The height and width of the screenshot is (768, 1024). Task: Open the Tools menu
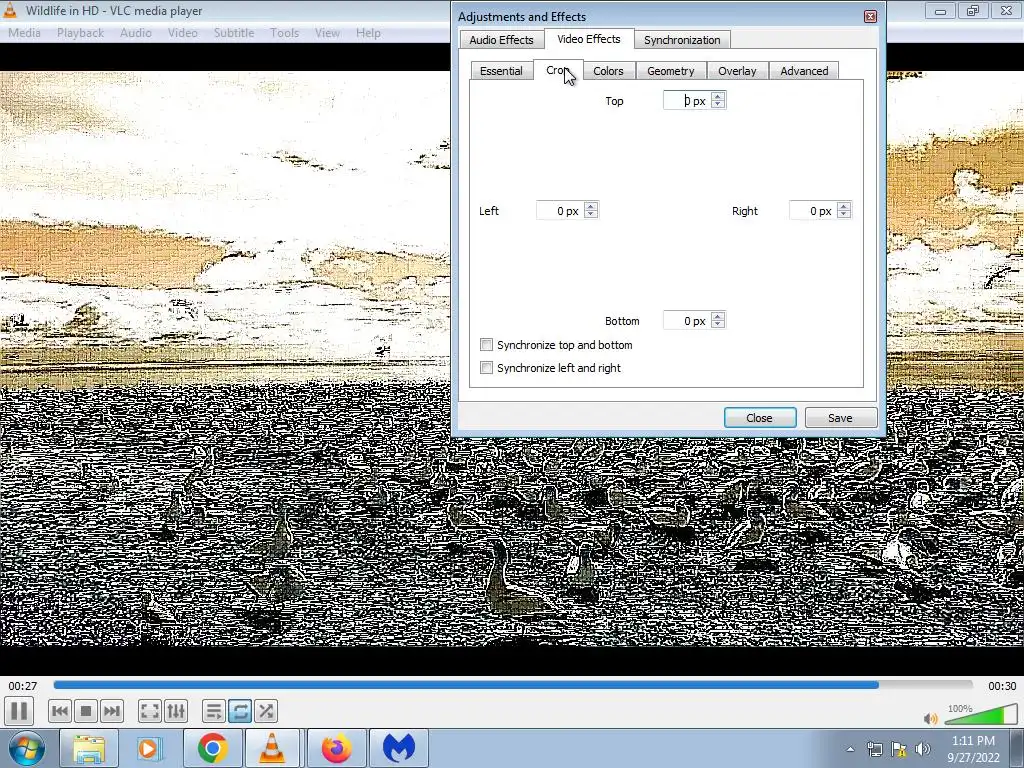point(285,33)
